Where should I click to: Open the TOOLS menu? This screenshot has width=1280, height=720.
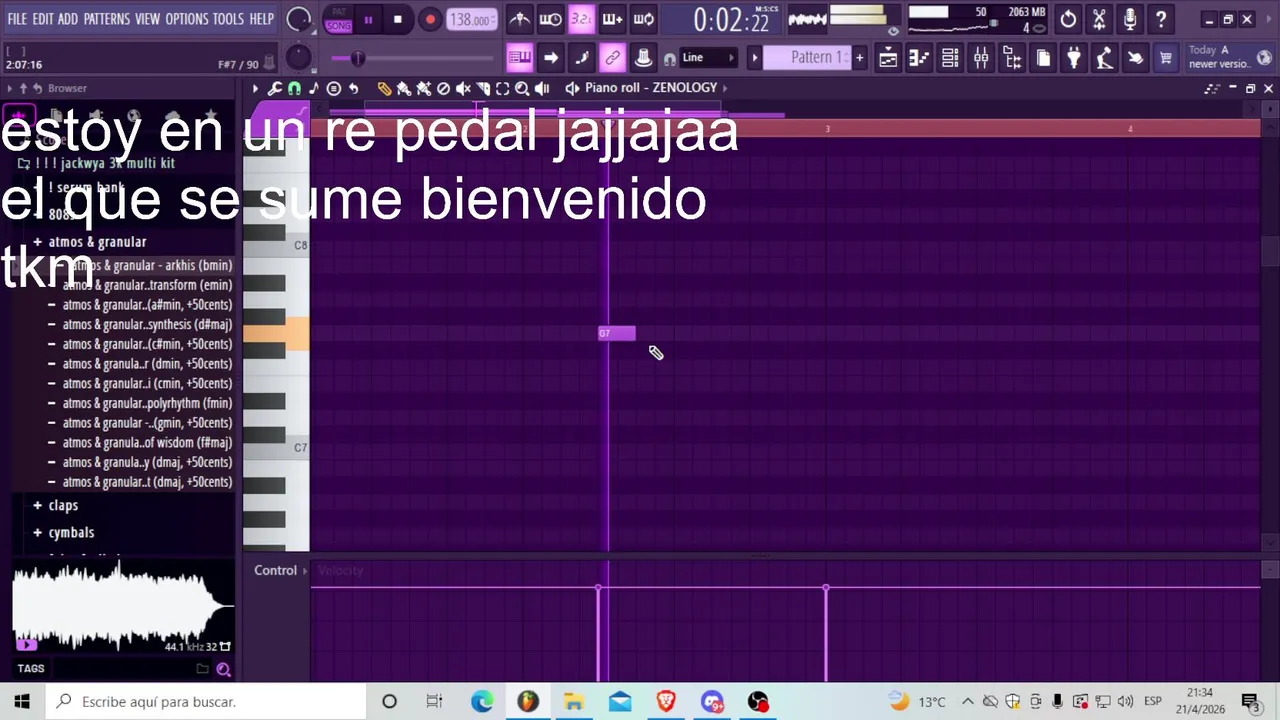pyautogui.click(x=228, y=19)
